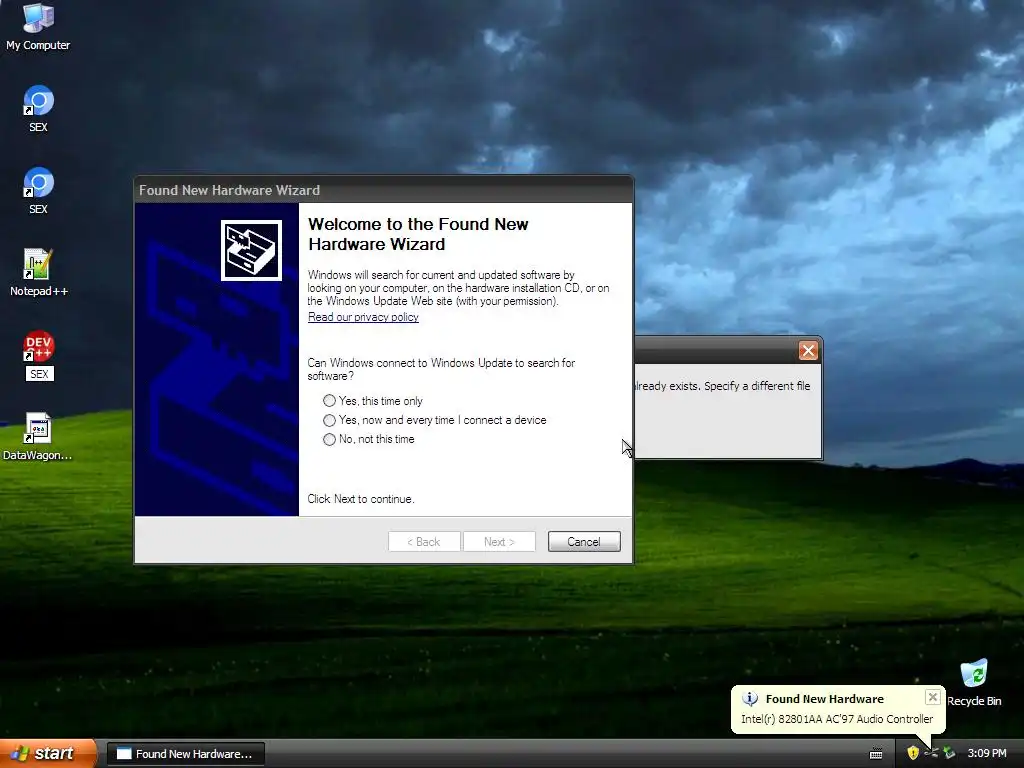Open the My Computer desktop icon
This screenshot has height=768, width=1024.
tap(38, 27)
